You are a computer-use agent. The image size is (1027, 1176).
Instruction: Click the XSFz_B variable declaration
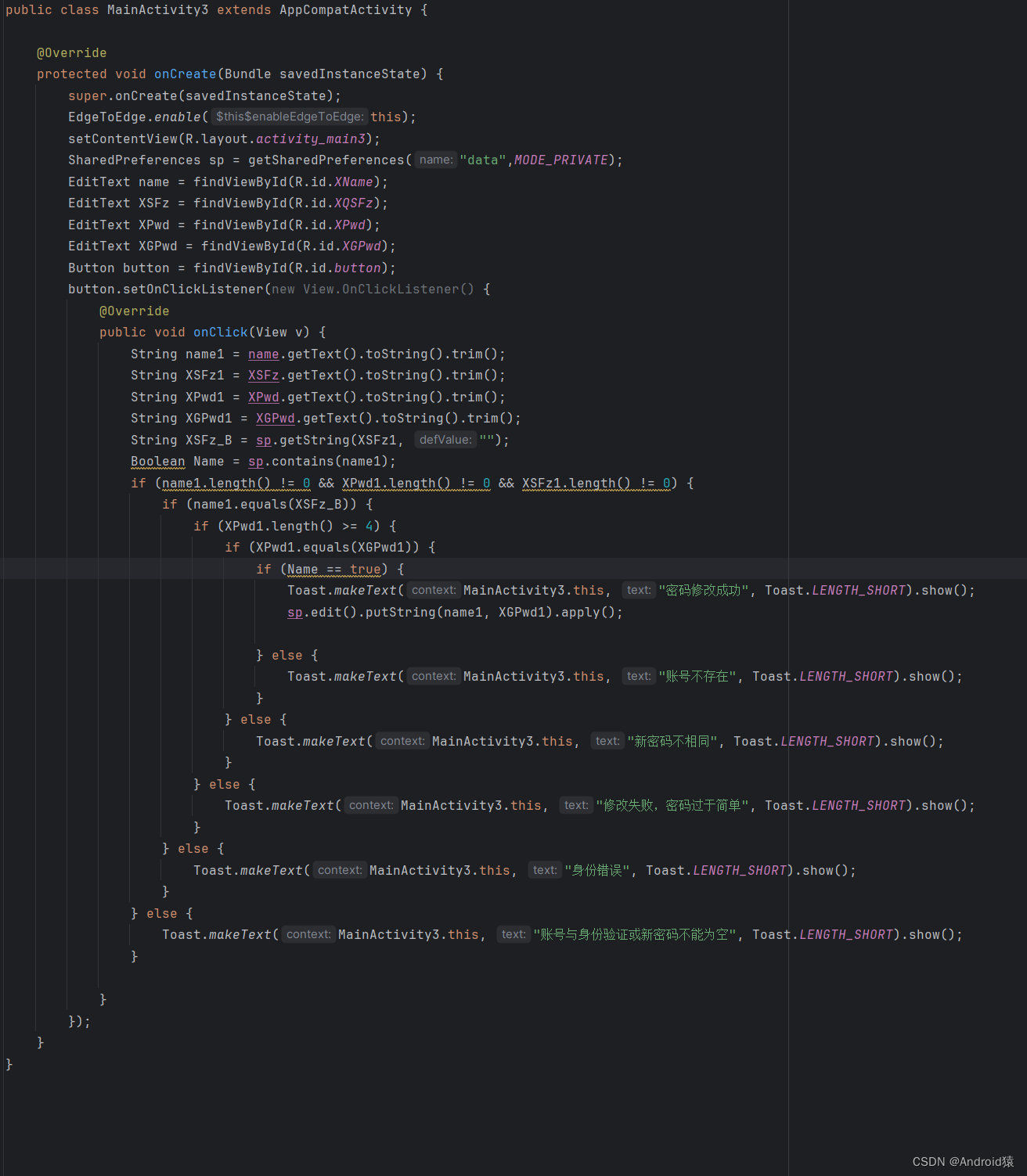(208, 441)
